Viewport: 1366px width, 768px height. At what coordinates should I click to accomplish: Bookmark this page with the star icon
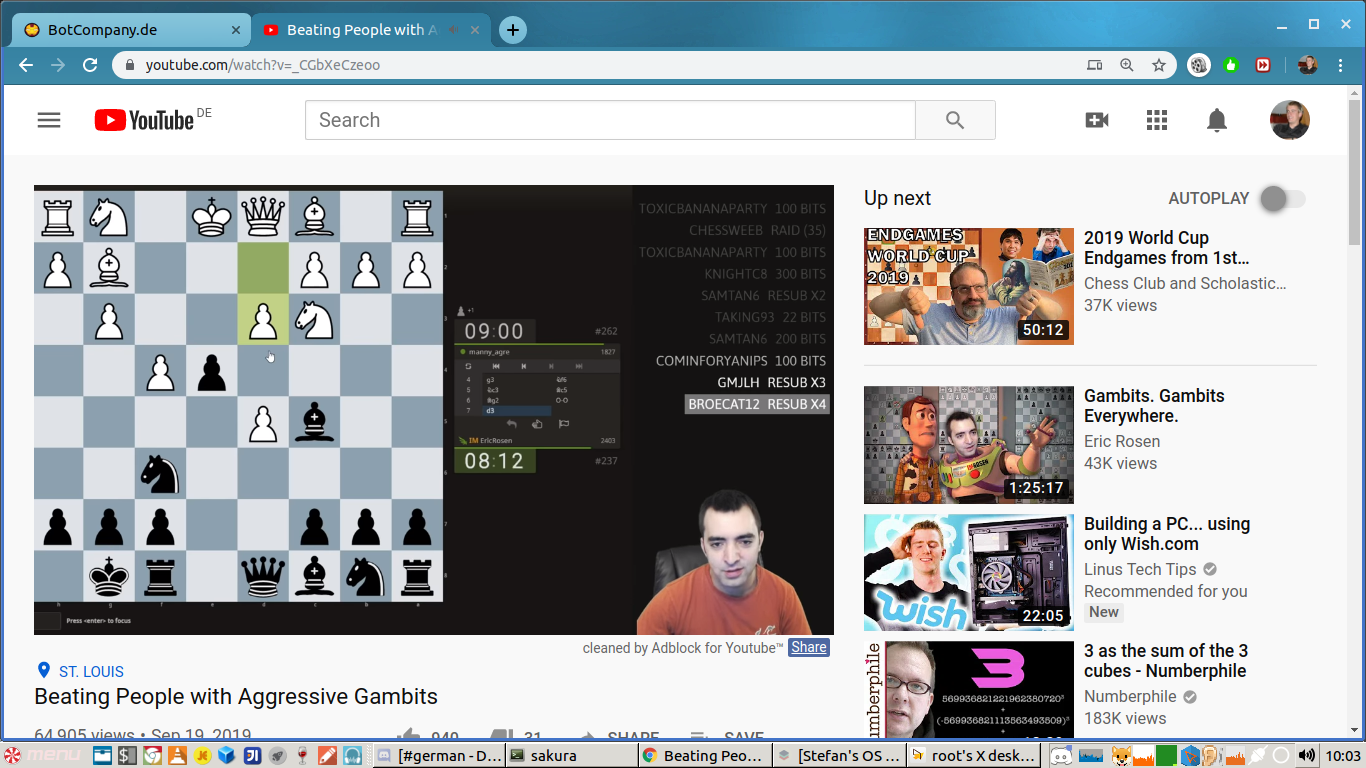[x=1159, y=65]
